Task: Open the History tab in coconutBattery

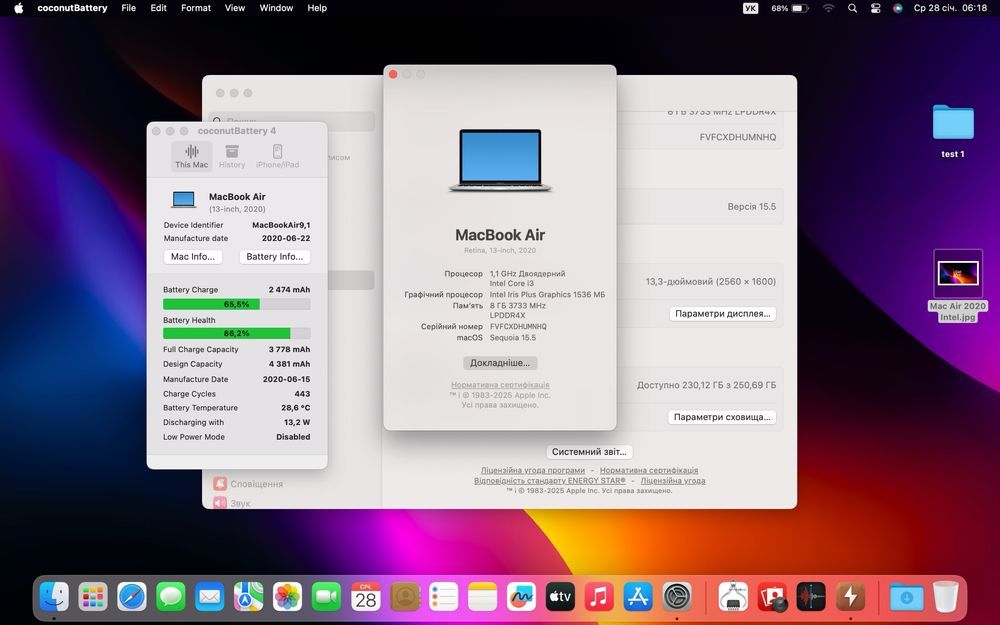Action: coord(232,156)
